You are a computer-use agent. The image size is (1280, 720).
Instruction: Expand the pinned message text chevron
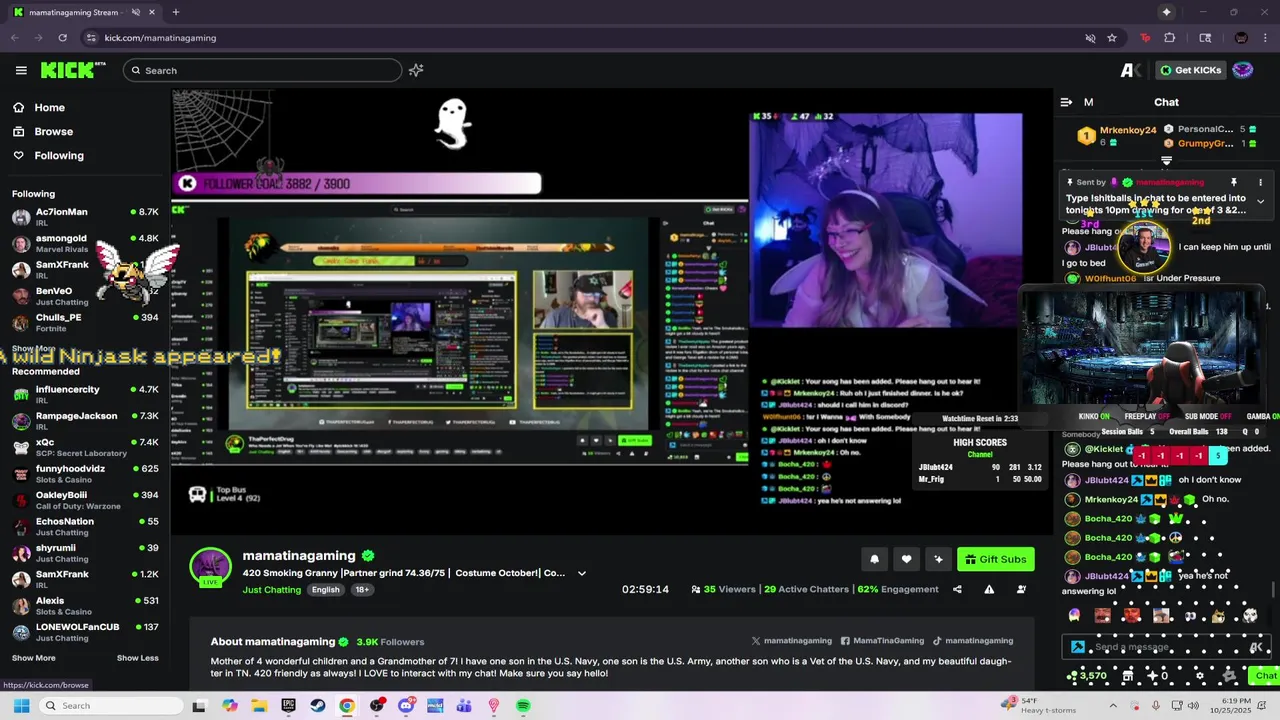coord(1260,201)
